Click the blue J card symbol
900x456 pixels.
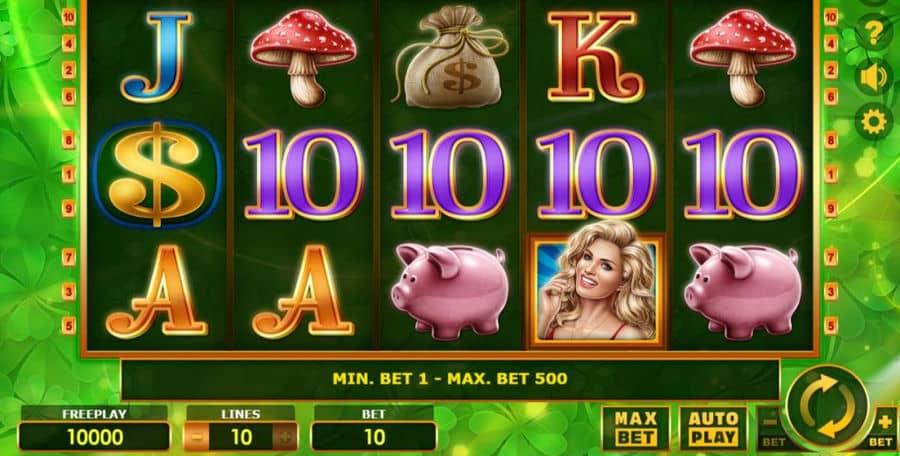point(157,56)
